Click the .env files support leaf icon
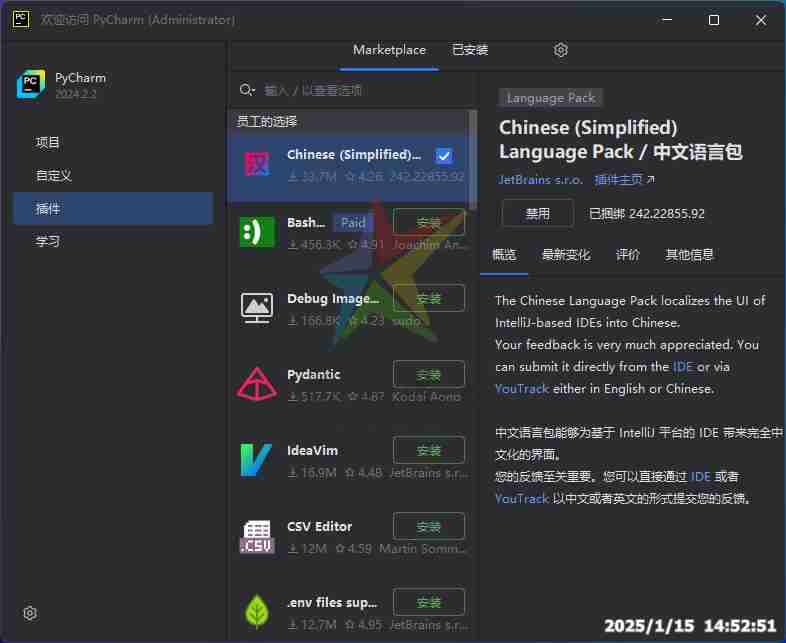The height and width of the screenshot is (643, 786). [257, 611]
